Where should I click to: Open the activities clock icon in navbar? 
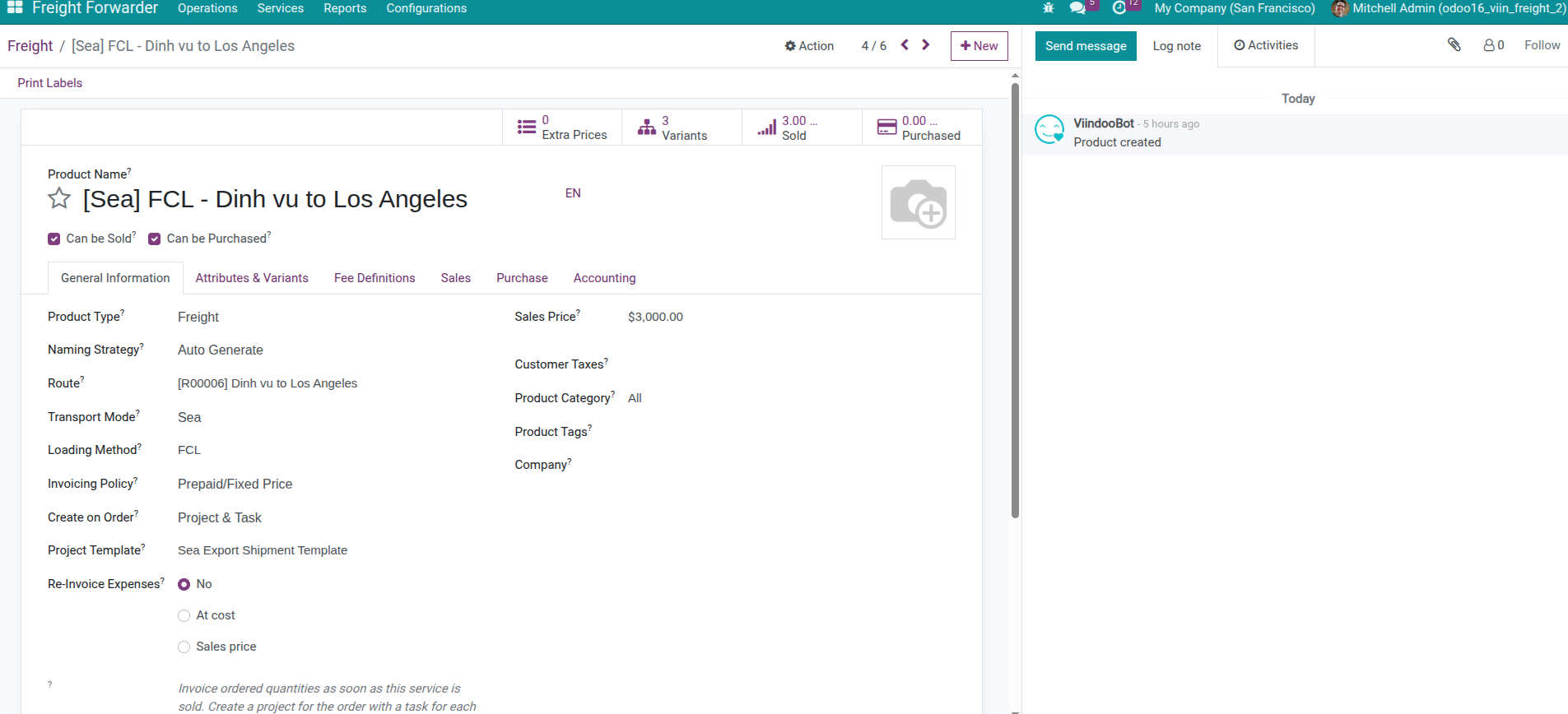[x=1119, y=8]
